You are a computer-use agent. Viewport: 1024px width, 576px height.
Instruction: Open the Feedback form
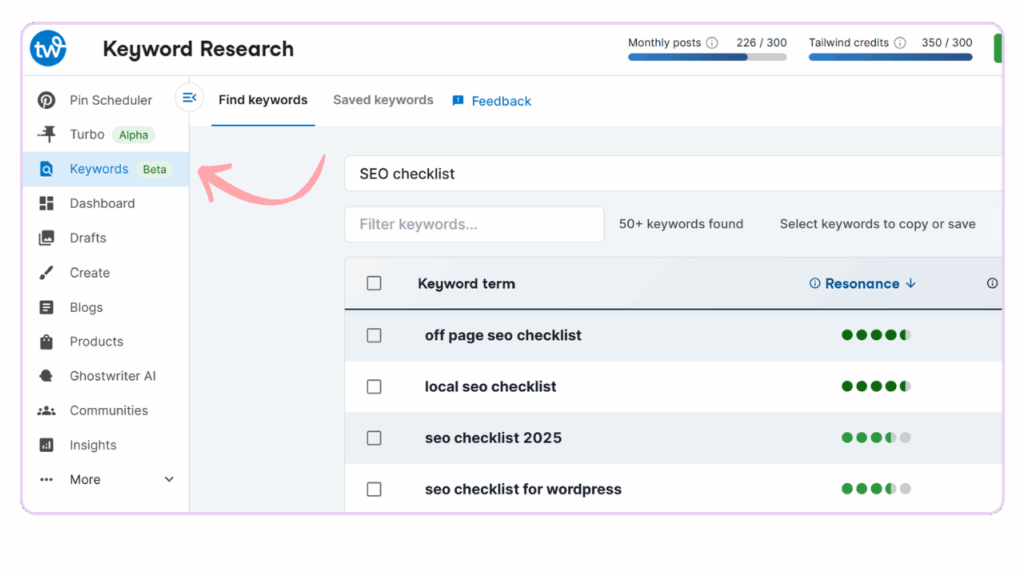click(x=491, y=101)
